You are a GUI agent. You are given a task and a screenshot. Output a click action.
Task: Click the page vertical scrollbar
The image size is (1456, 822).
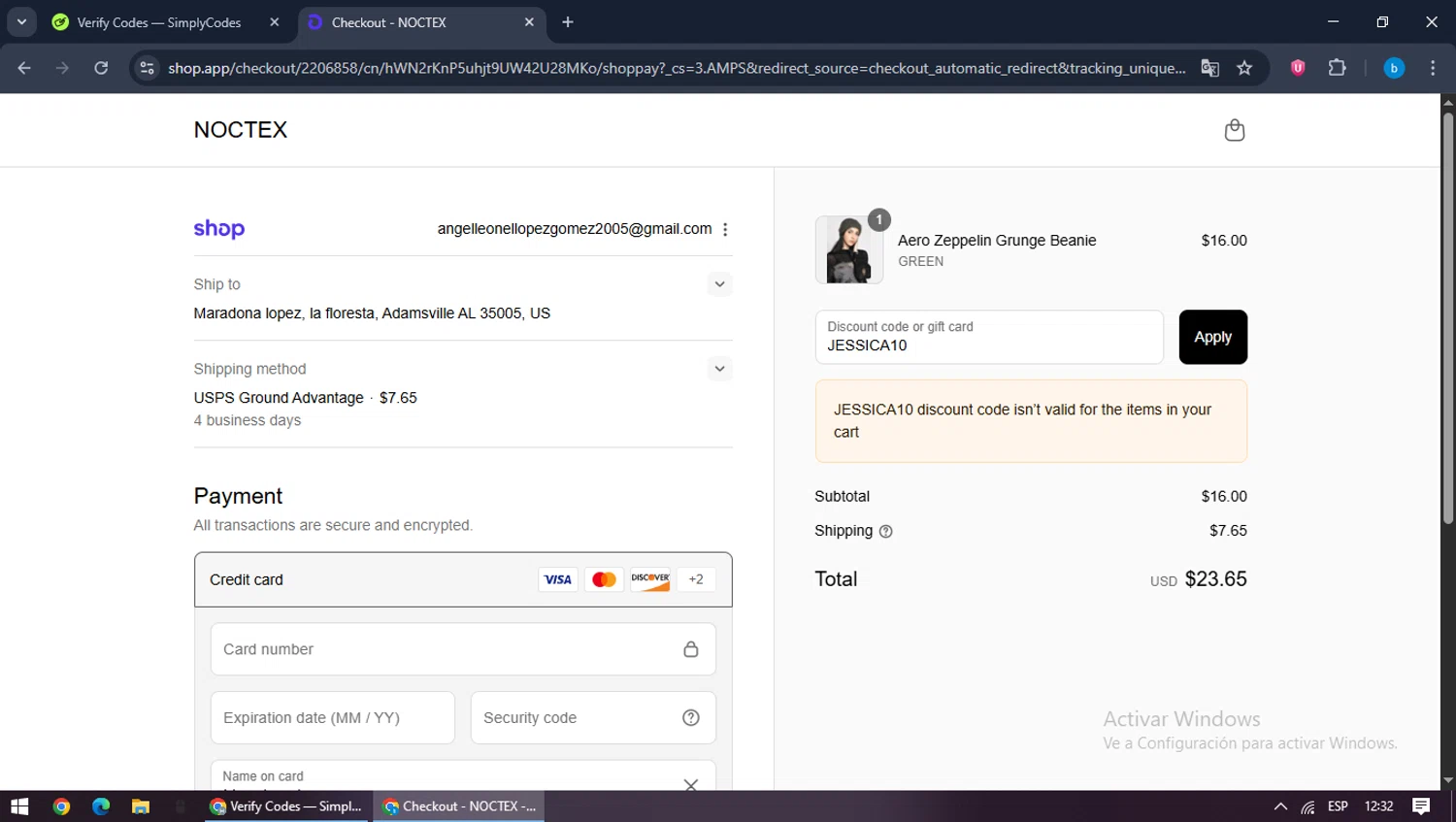[1447, 320]
